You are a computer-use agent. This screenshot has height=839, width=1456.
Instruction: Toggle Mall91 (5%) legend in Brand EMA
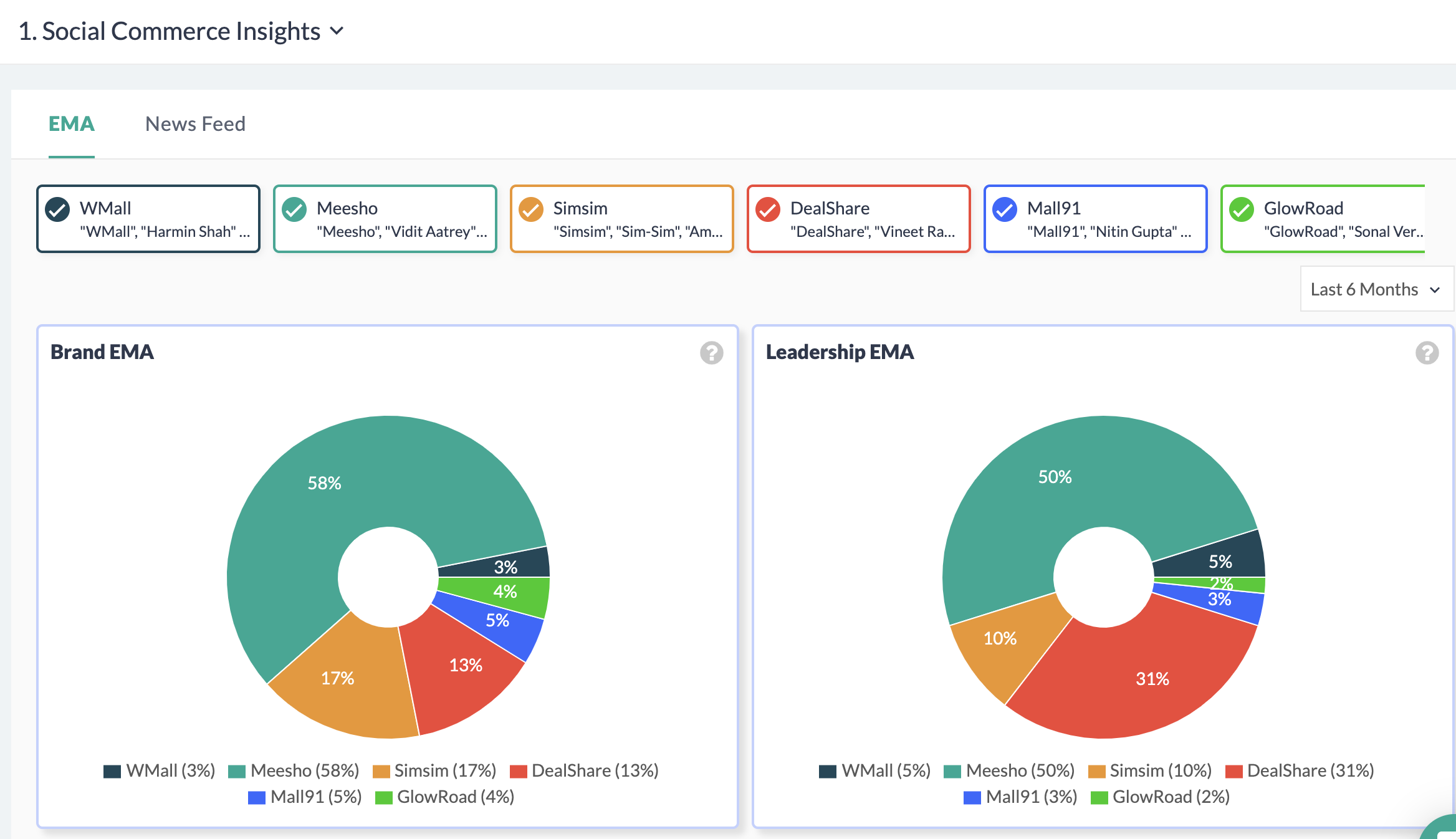click(305, 797)
